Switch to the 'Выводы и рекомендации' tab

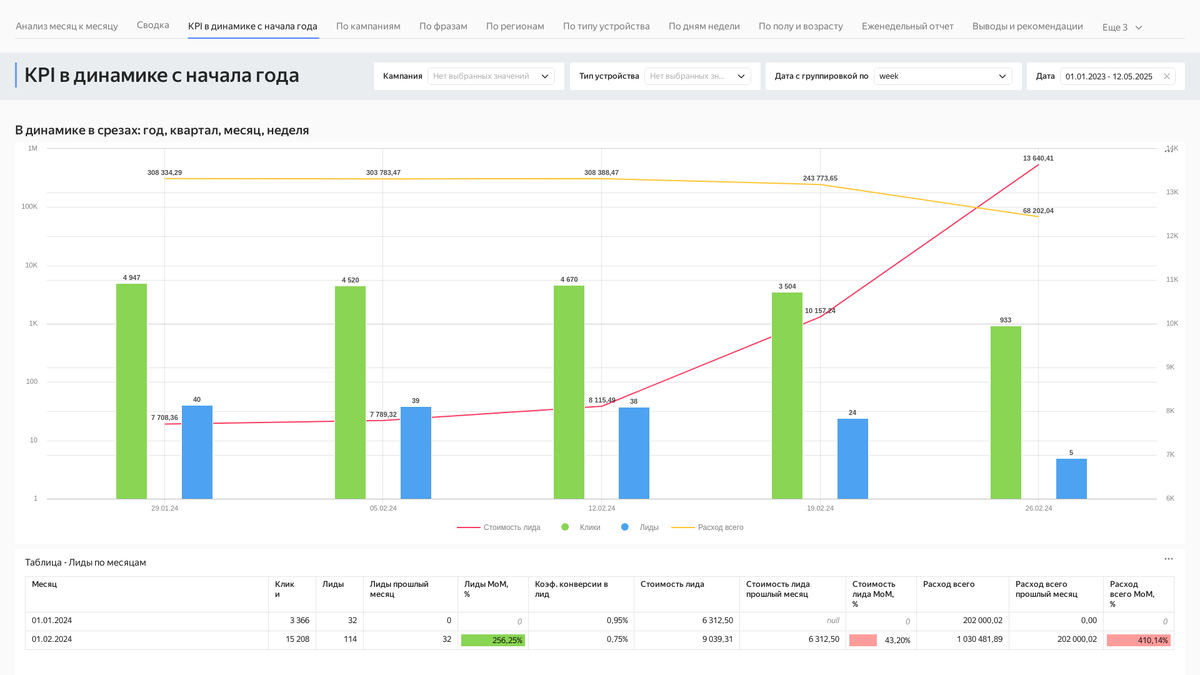[x=1027, y=26]
